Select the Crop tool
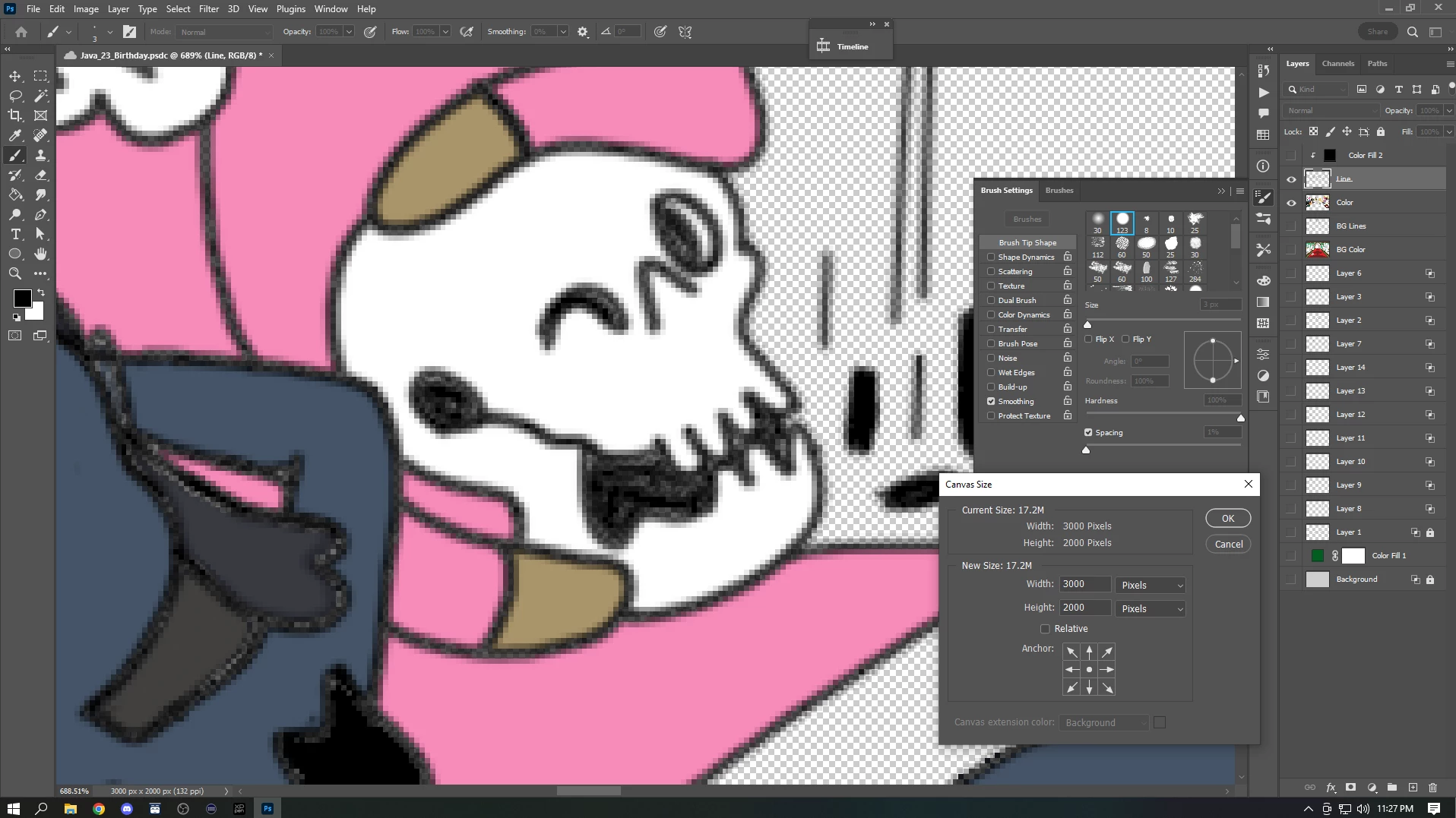The image size is (1456, 818). coord(15,115)
